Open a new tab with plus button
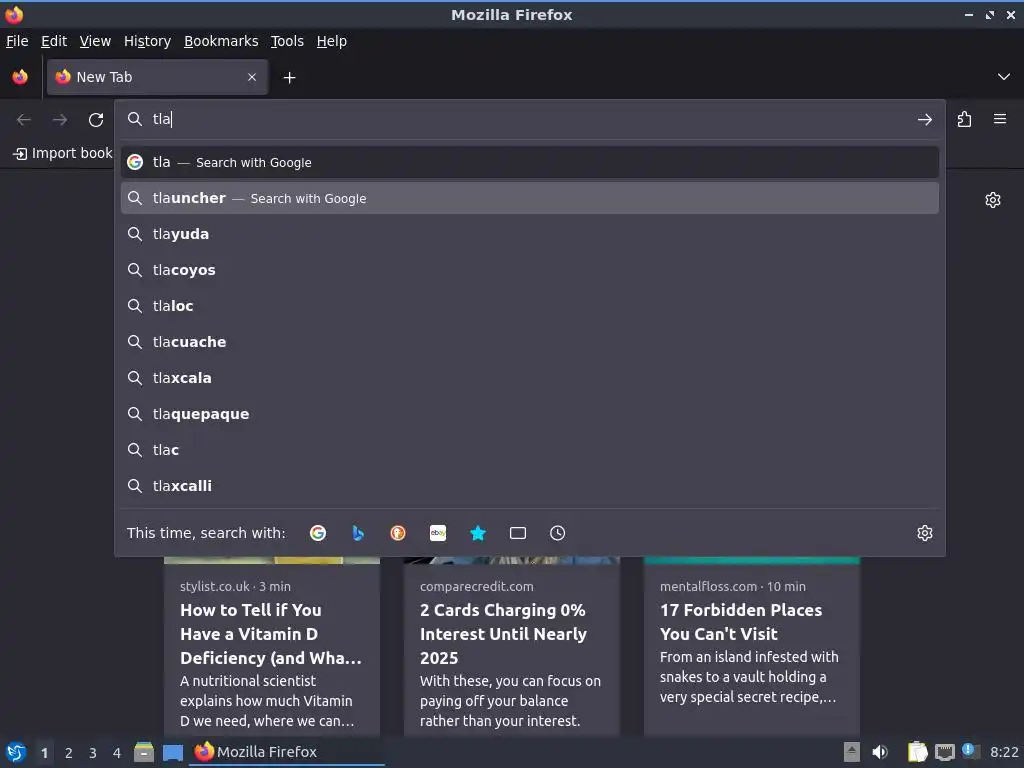Image resolution: width=1024 pixels, height=768 pixels. tap(289, 78)
